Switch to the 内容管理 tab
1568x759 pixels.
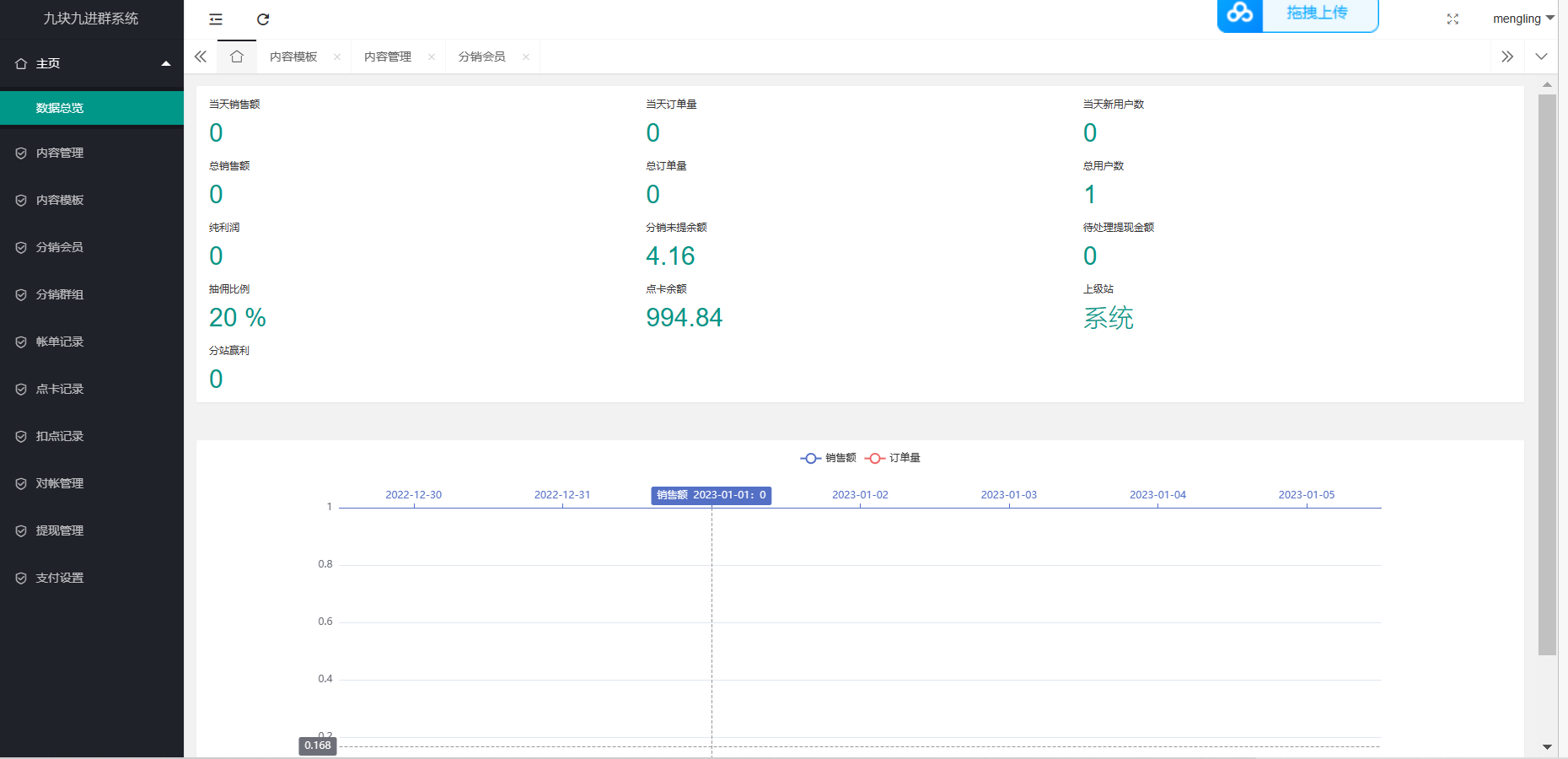click(388, 57)
